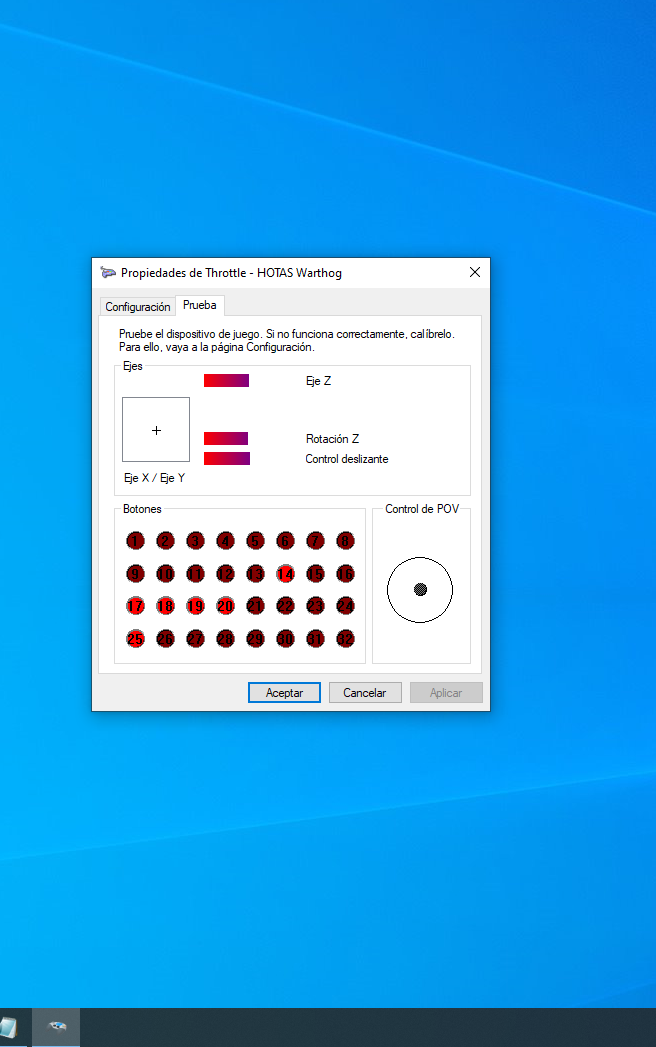656x1047 pixels.
Task: Click the 'Control deslizante' label
Action: [x=347, y=459]
